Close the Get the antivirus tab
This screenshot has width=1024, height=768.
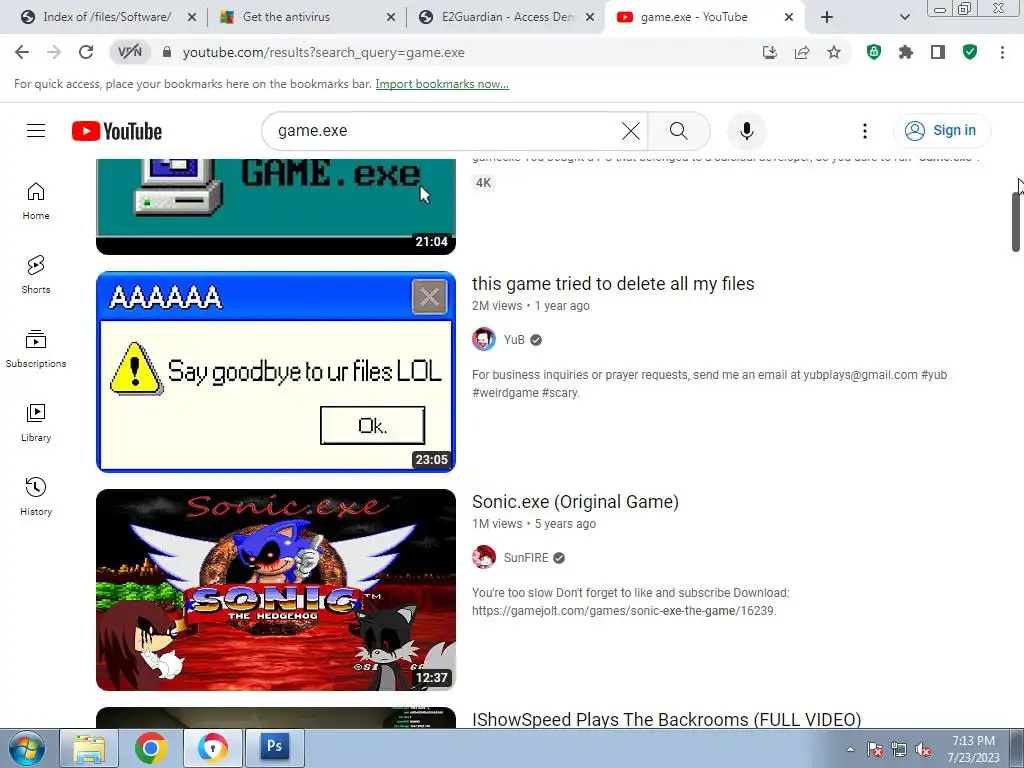click(391, 17)
